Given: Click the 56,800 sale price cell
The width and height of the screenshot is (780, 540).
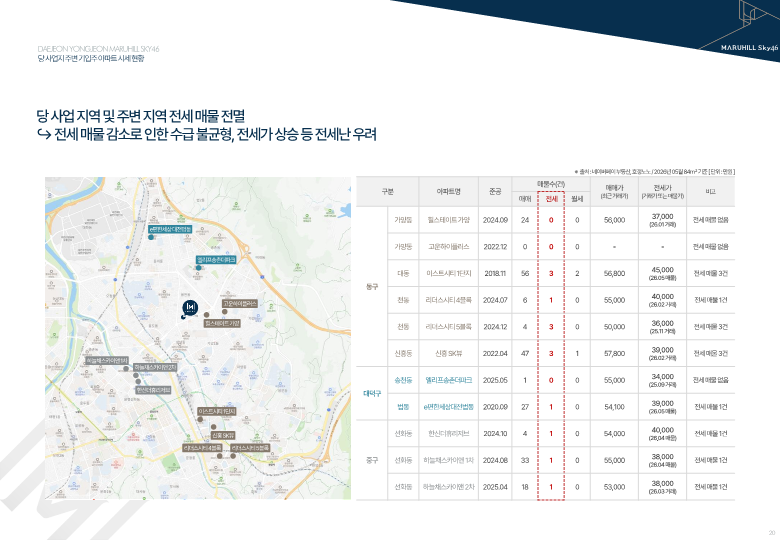Looking at the screenshot, I should [614, 273].
